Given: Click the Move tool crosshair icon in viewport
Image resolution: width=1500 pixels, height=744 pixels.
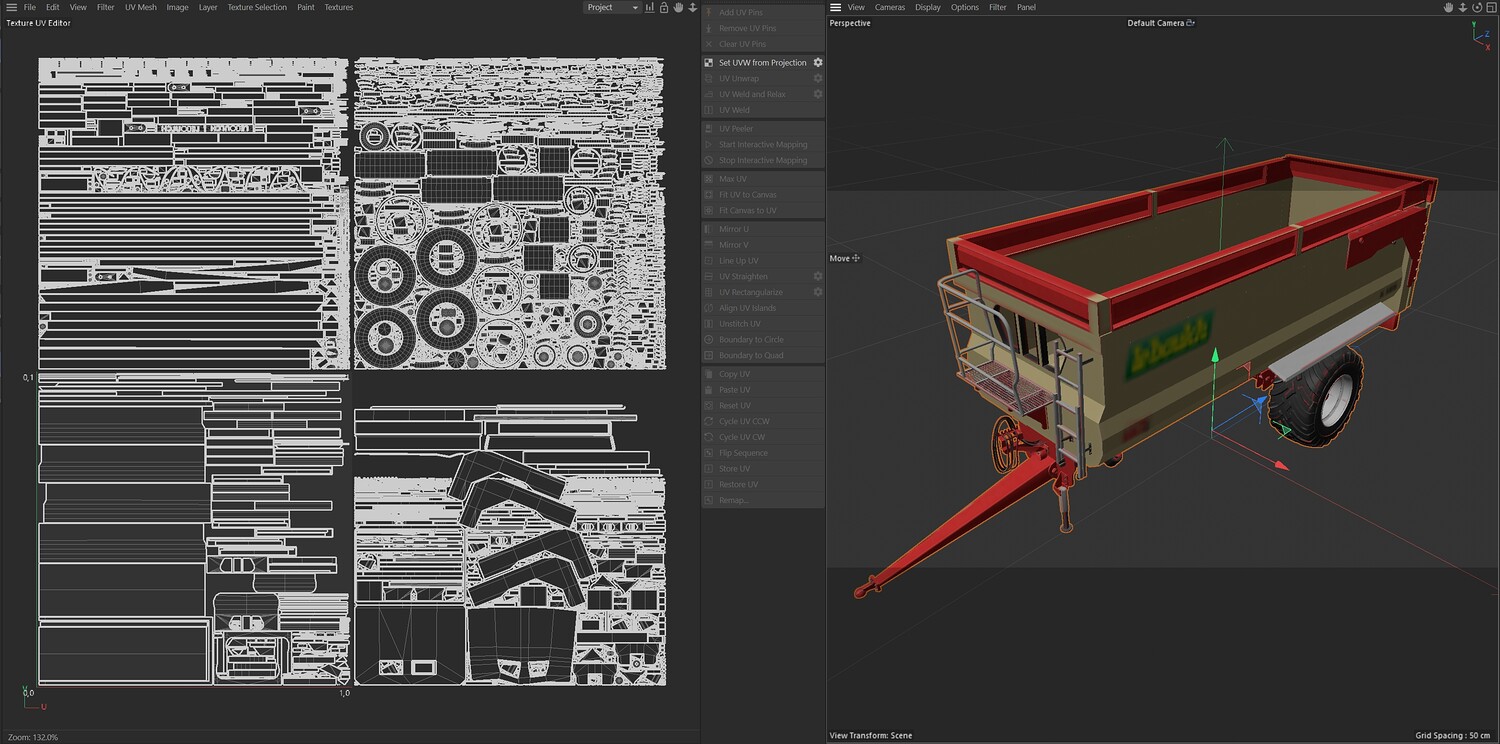Looking at the screenshot, I should click(x=856, y=258).
